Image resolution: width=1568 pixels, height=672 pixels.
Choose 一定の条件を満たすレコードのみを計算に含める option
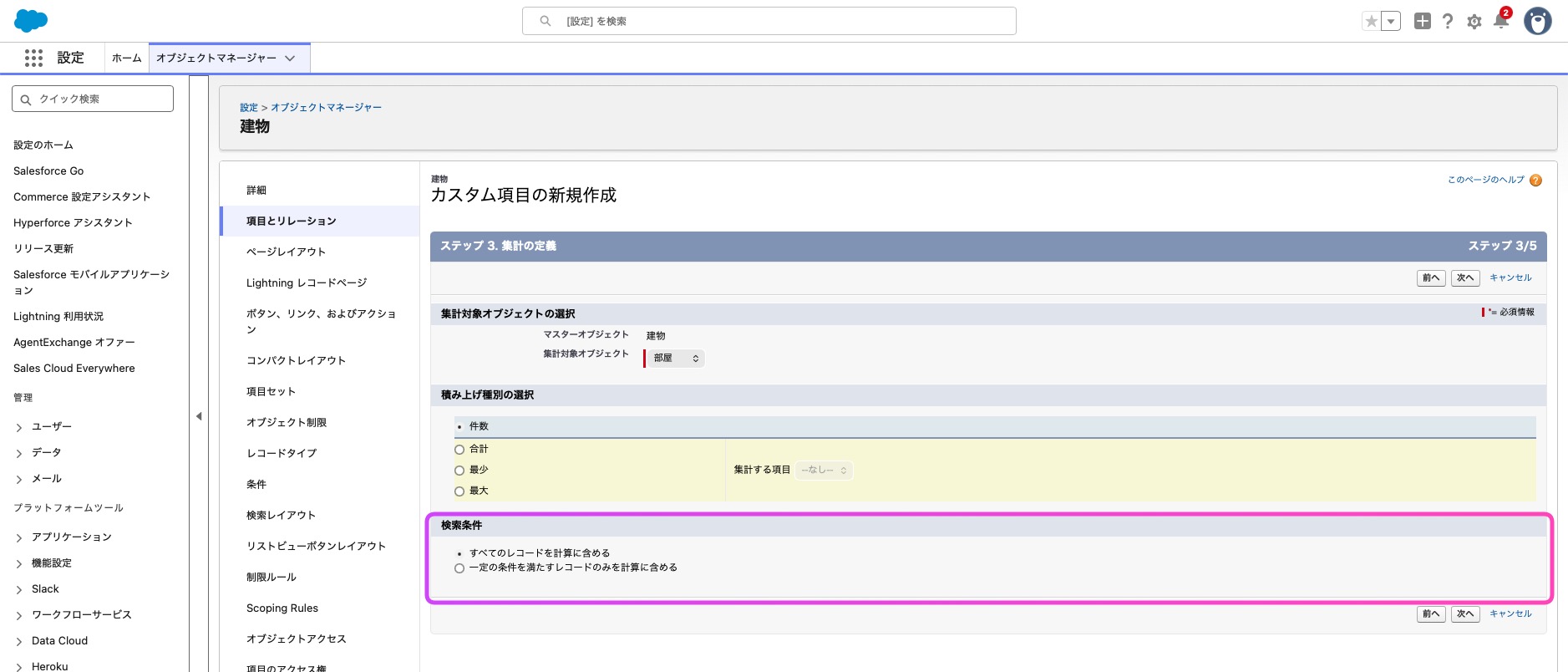pos(459,568)
